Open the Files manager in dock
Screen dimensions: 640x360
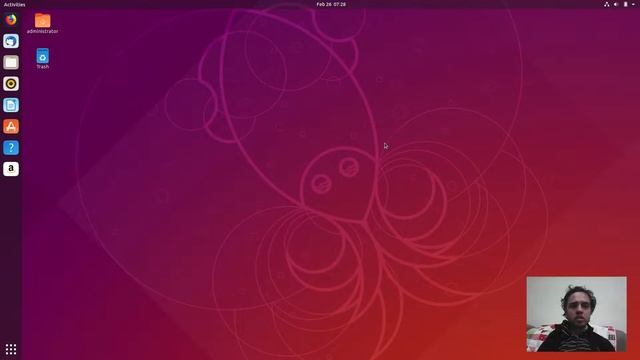point(11,62)
